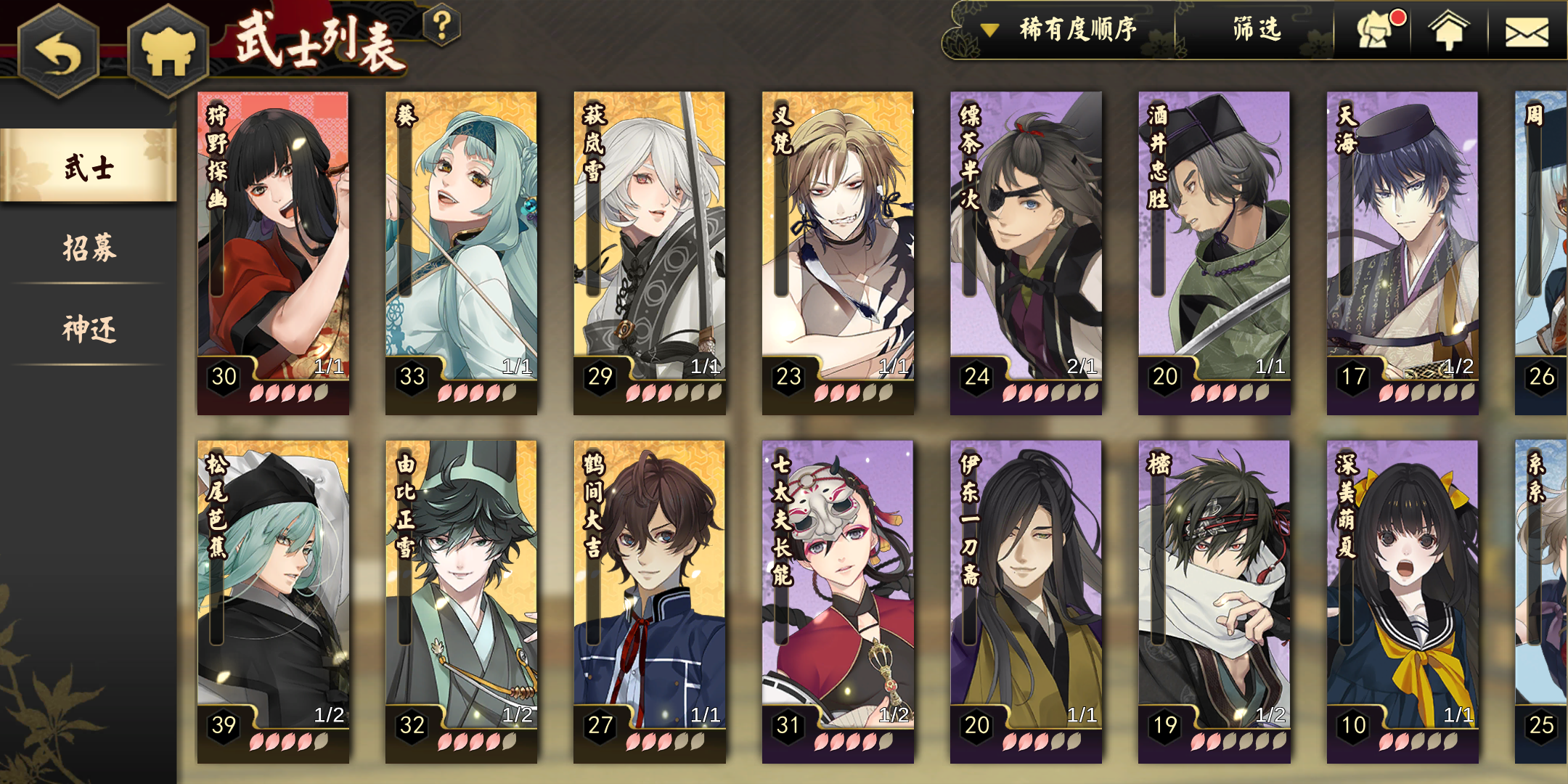The image size is (1568, 784).
Task: Select 酒井忠胜 card at level 20
Action: (x=1214, y=253)
